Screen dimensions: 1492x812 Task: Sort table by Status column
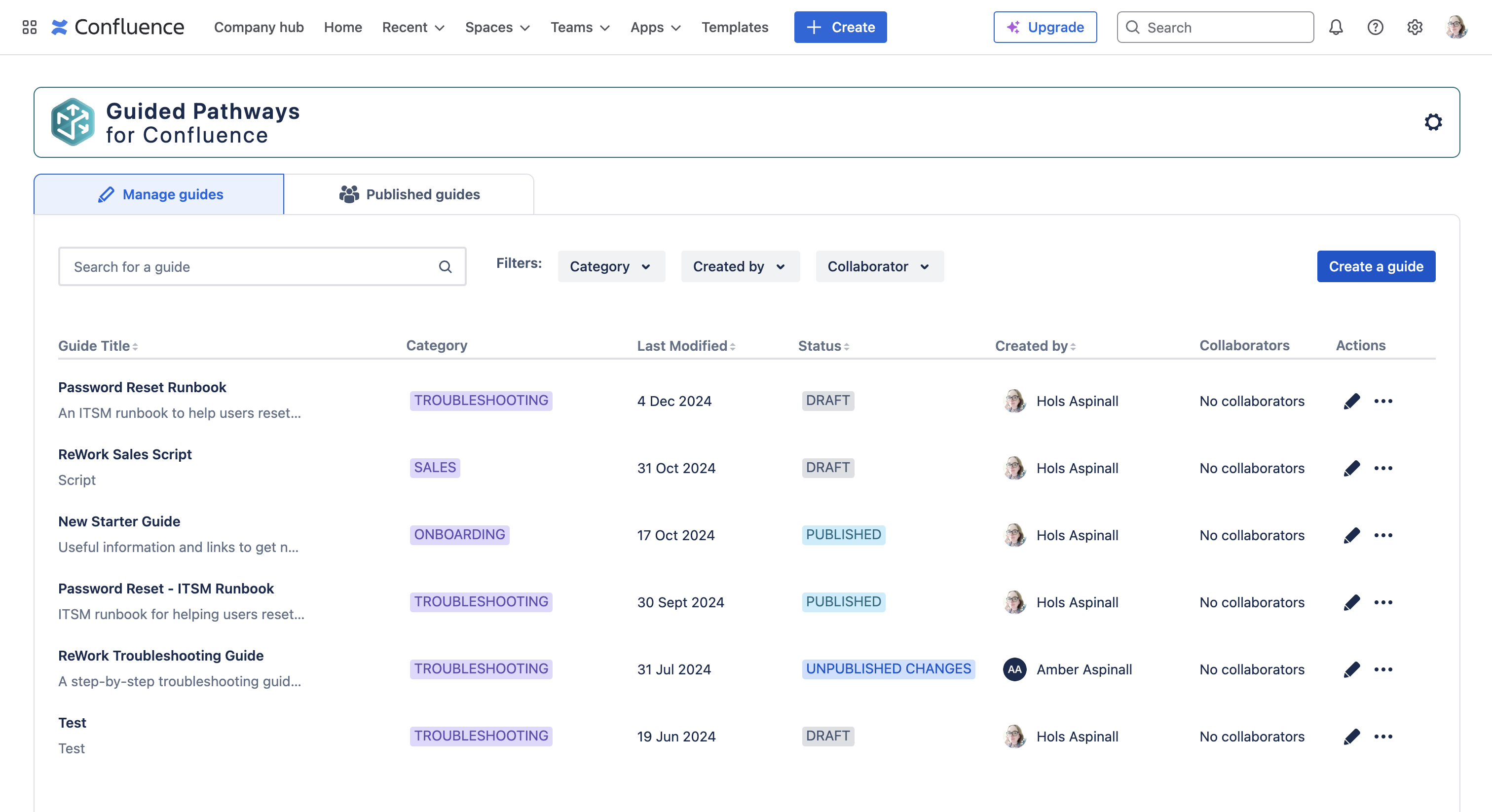click(823, 346)
